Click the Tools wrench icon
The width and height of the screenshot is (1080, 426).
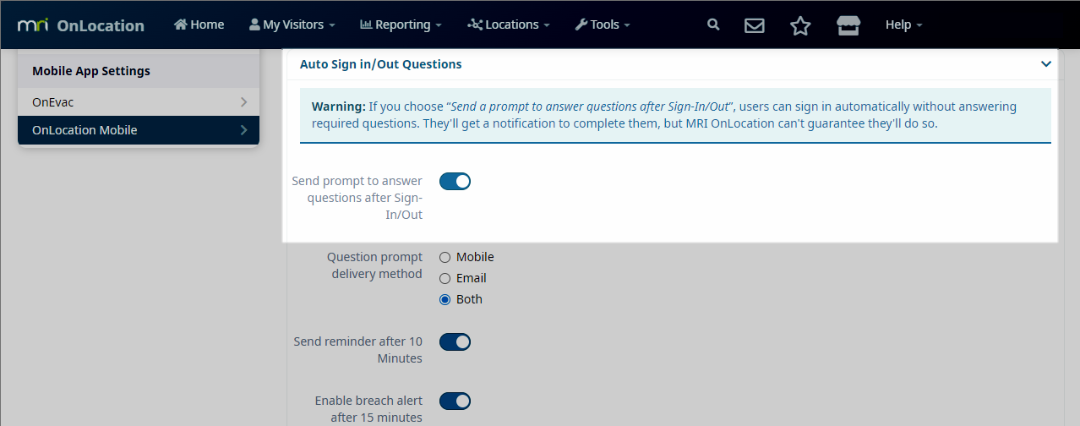point(581,25)
